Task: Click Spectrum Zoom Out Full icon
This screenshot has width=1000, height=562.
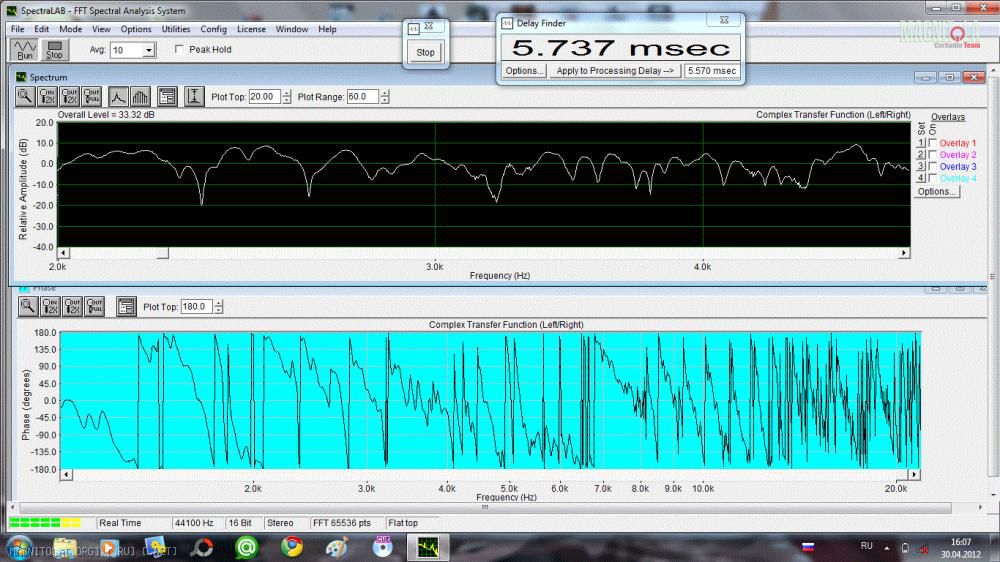Action: [x=92, y=96]
